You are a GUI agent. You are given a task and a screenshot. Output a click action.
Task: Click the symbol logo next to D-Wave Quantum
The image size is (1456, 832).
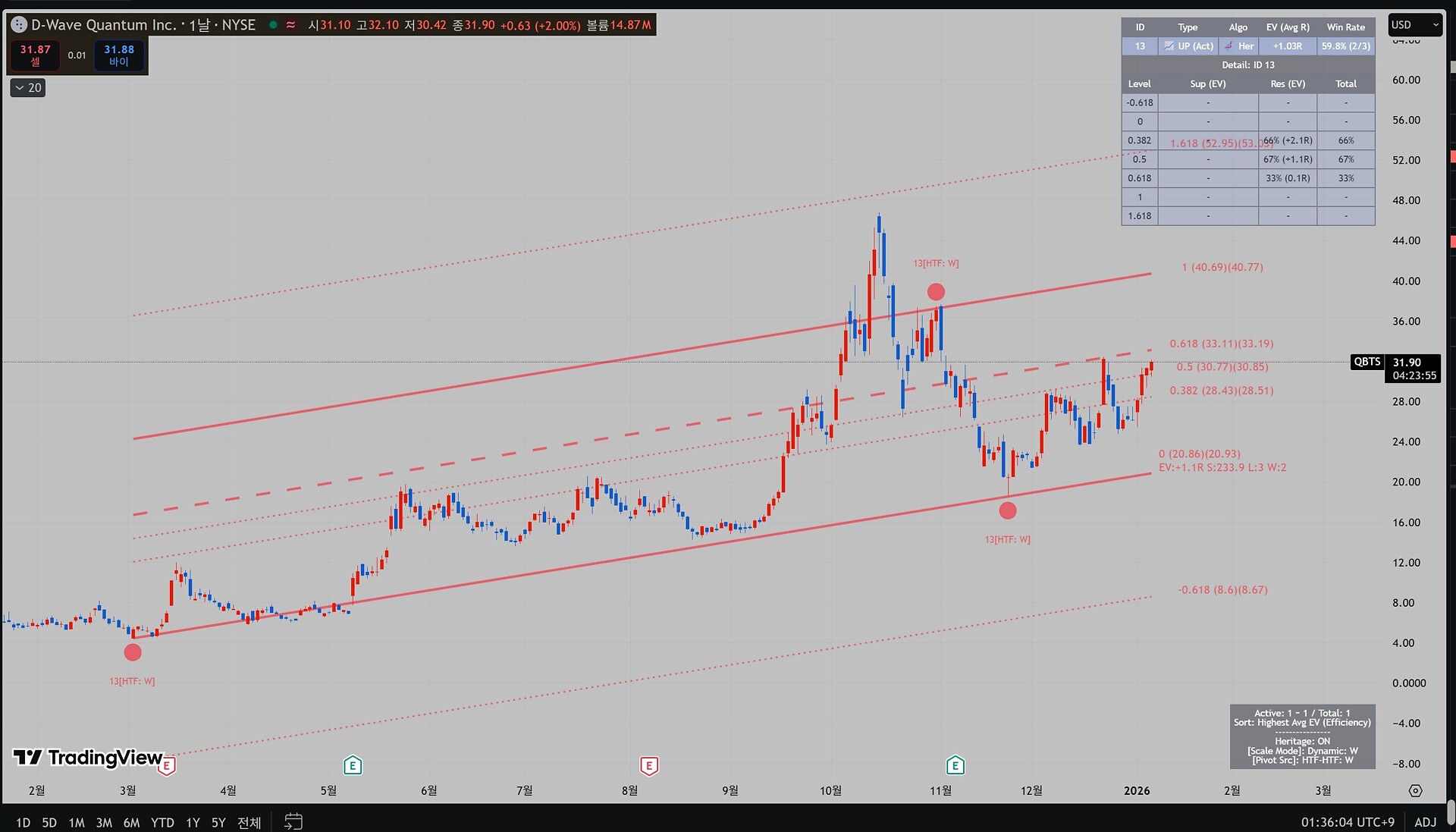[19, 25]
